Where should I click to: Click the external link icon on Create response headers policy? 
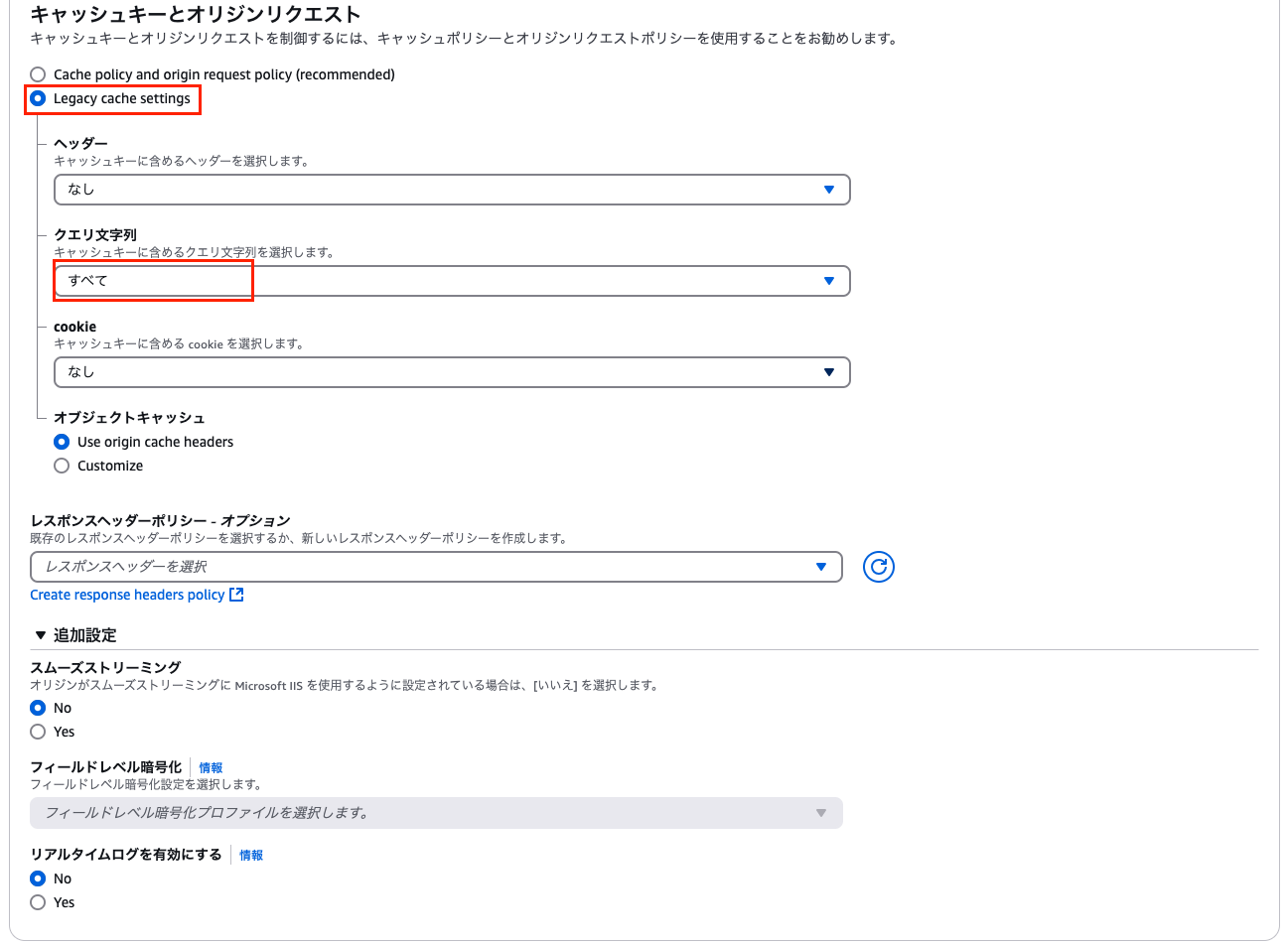234,594
